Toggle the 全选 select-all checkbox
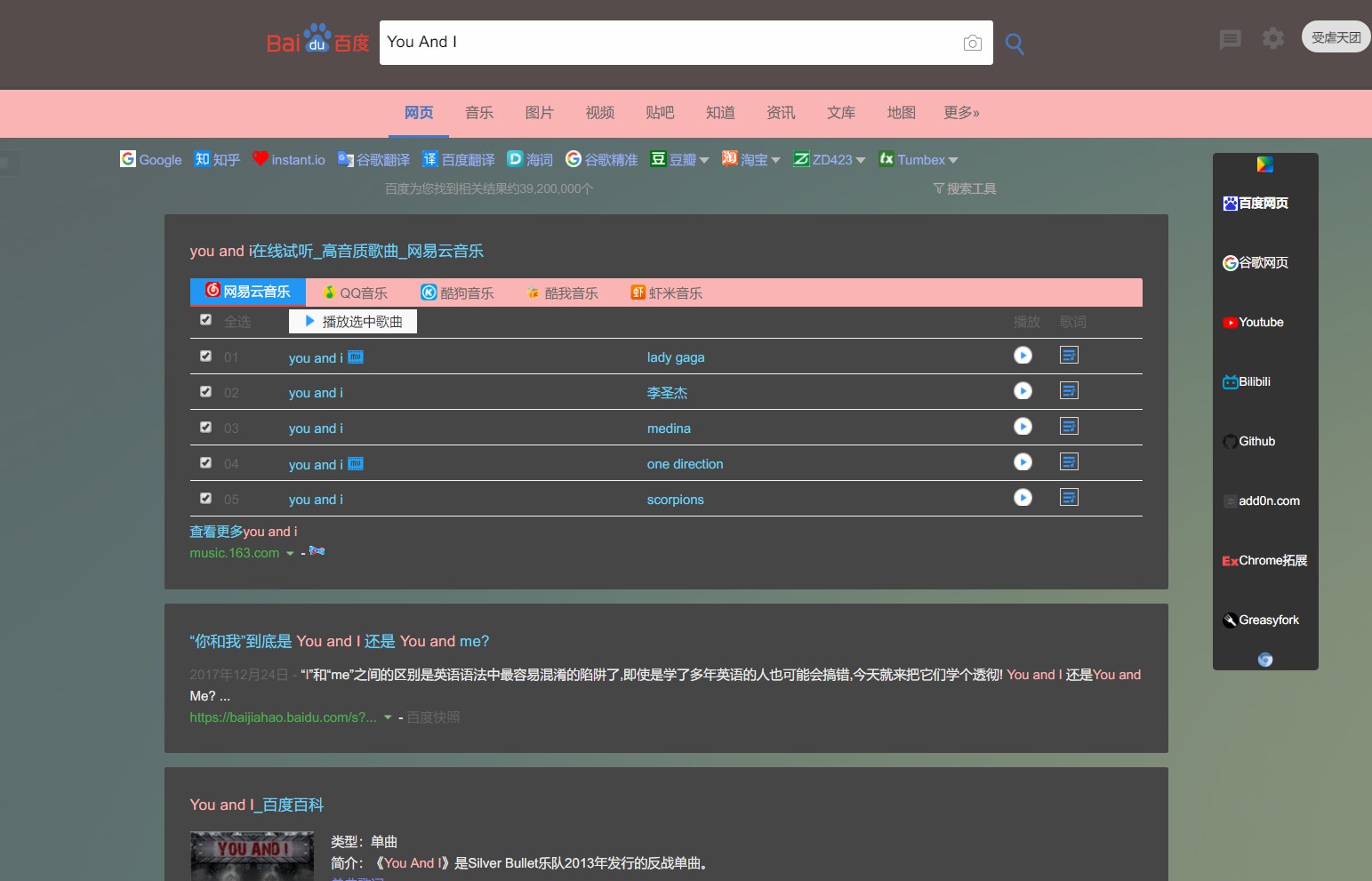1372x881 pixels. pyautogui.click(x=205, y=320)
